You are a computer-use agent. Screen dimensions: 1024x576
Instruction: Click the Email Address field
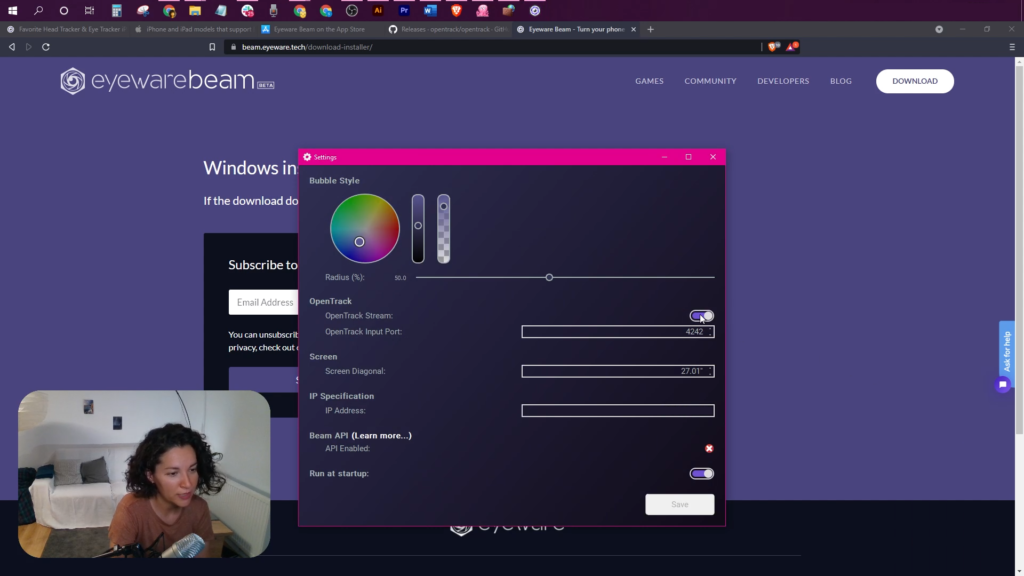264,302
